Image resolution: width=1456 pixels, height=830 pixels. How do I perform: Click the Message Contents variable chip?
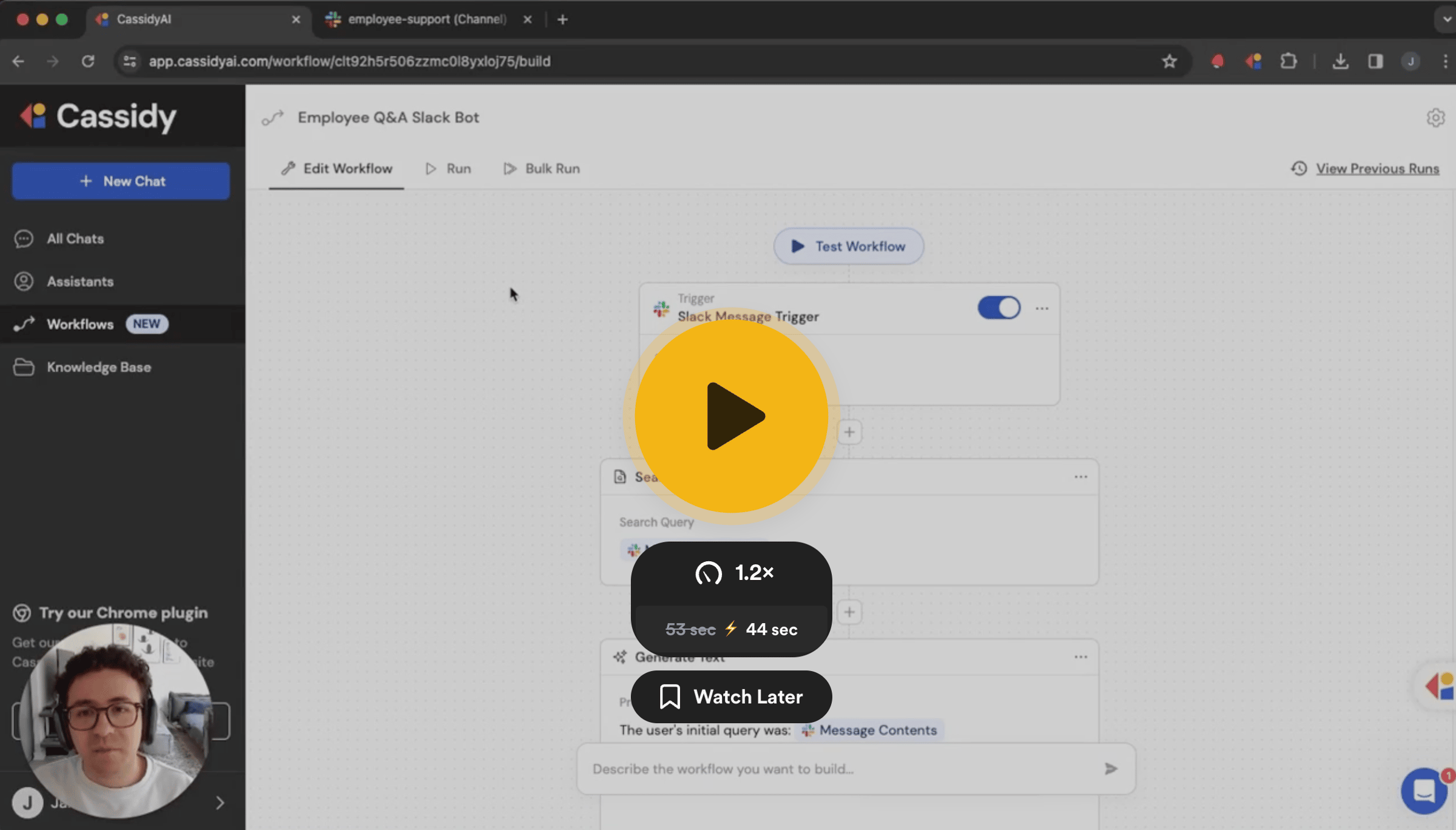[870, 730]
